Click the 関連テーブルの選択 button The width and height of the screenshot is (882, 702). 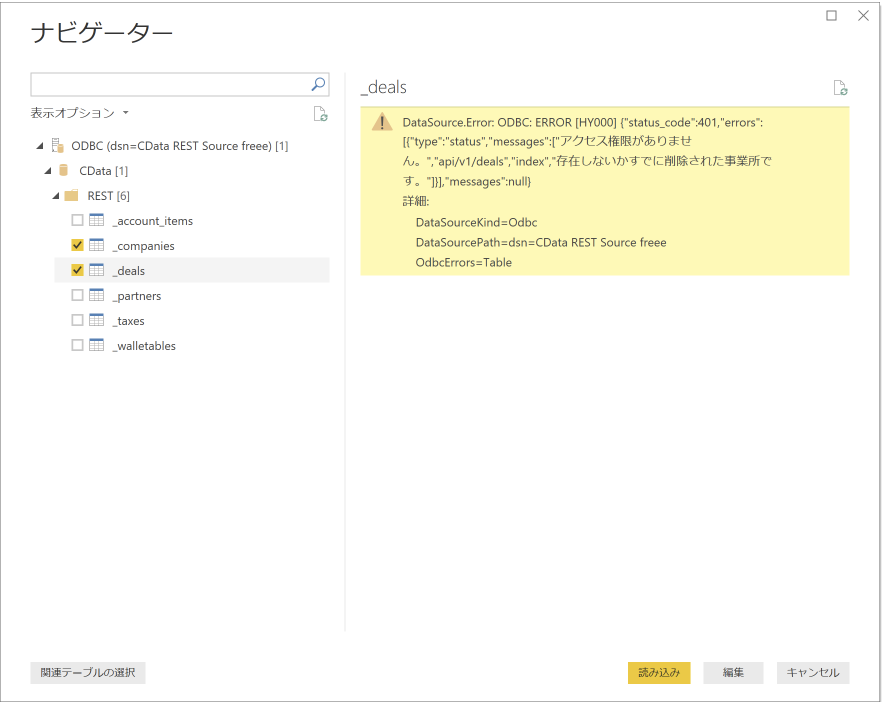pyautogui.click(x=87, y=672)
